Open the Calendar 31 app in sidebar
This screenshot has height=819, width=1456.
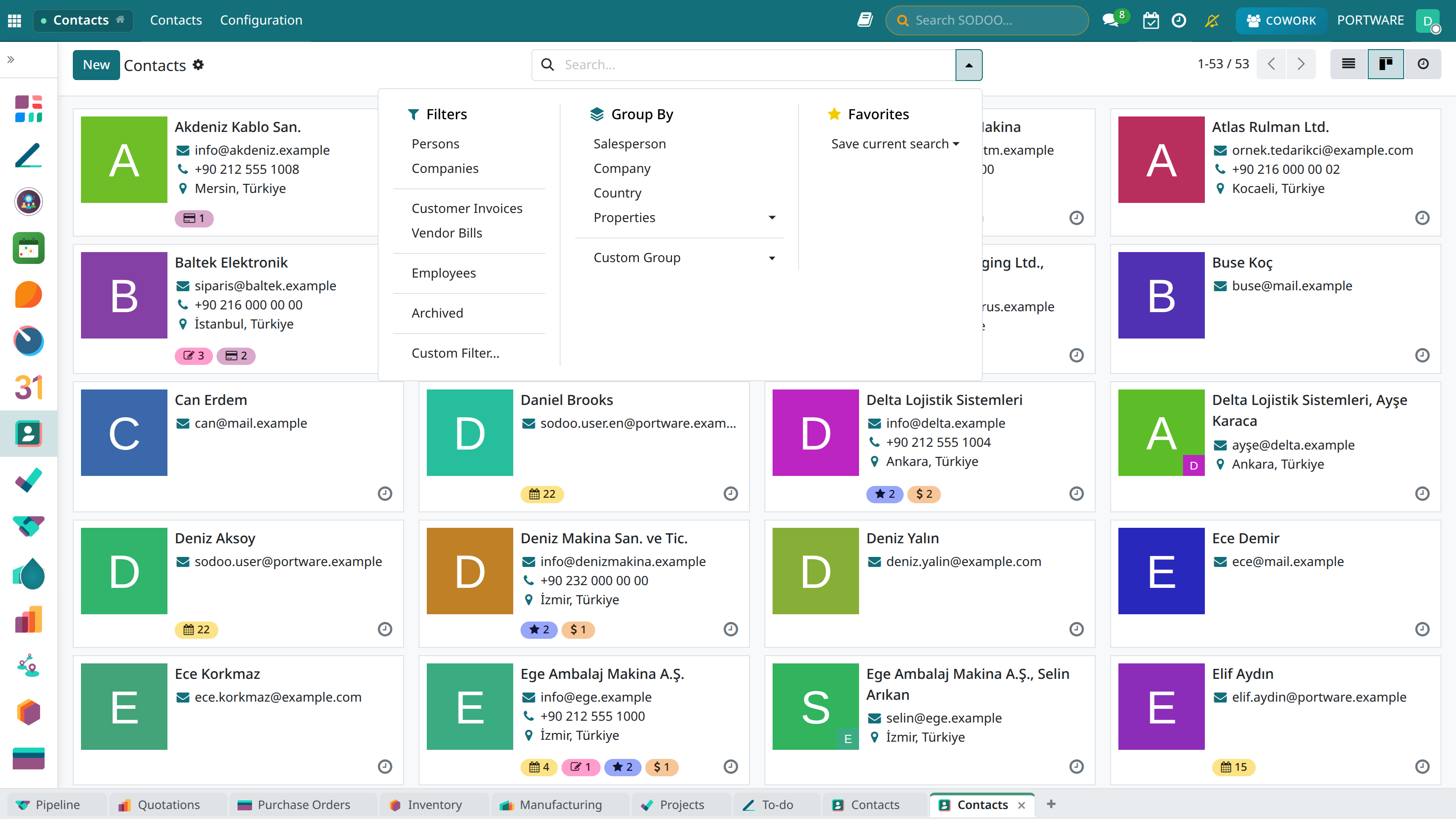pyautogui.click(x=29, y=387)
